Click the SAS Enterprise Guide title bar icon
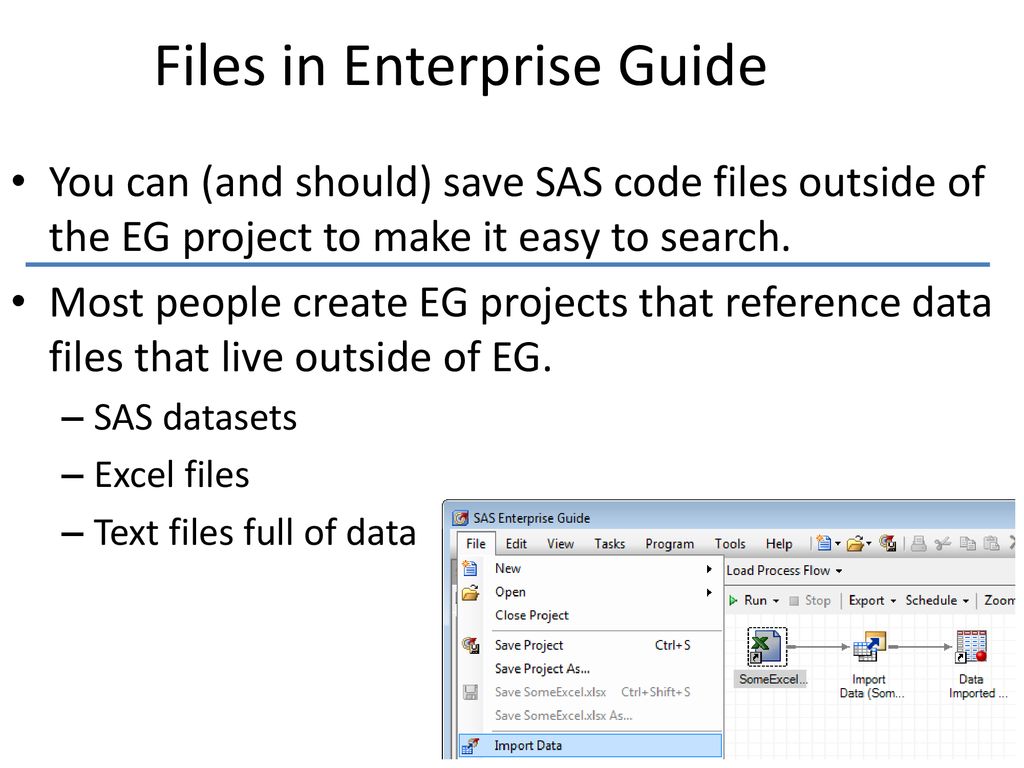The height and width of the screenshot is (768, 1024). point(460,518)
